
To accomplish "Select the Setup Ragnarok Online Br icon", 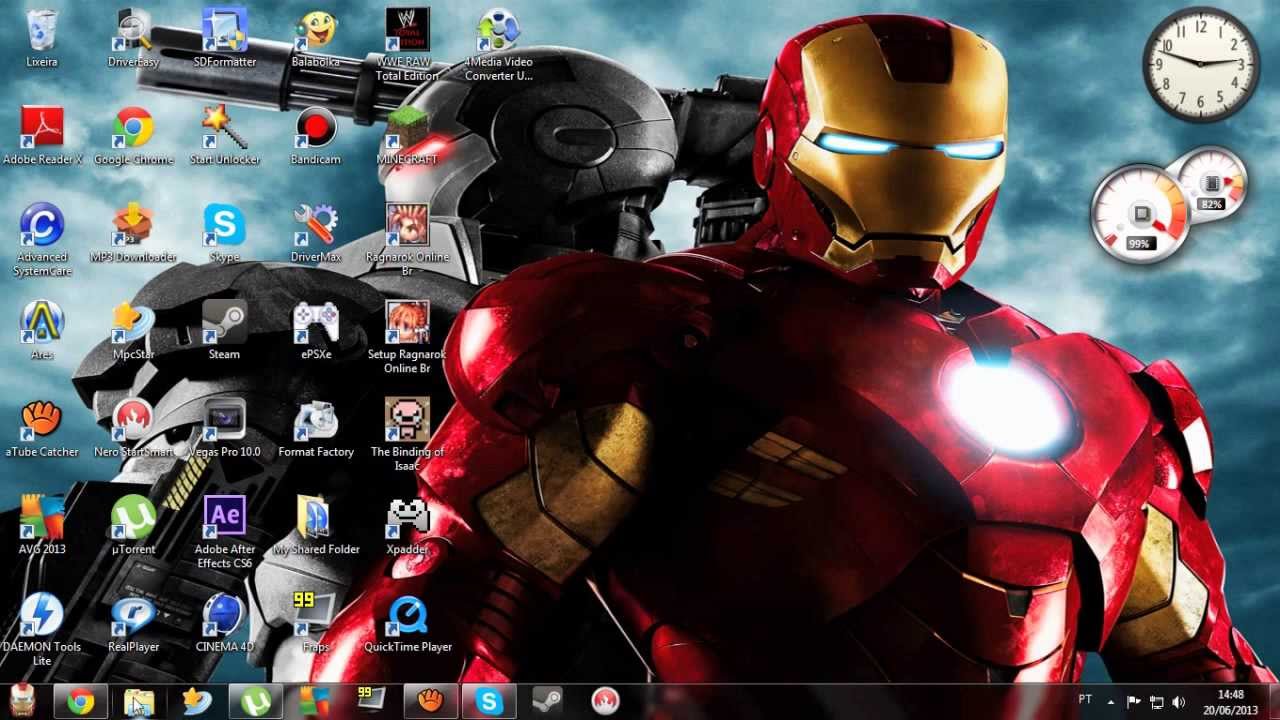I will pyautogui.click(x=407, y=338).
